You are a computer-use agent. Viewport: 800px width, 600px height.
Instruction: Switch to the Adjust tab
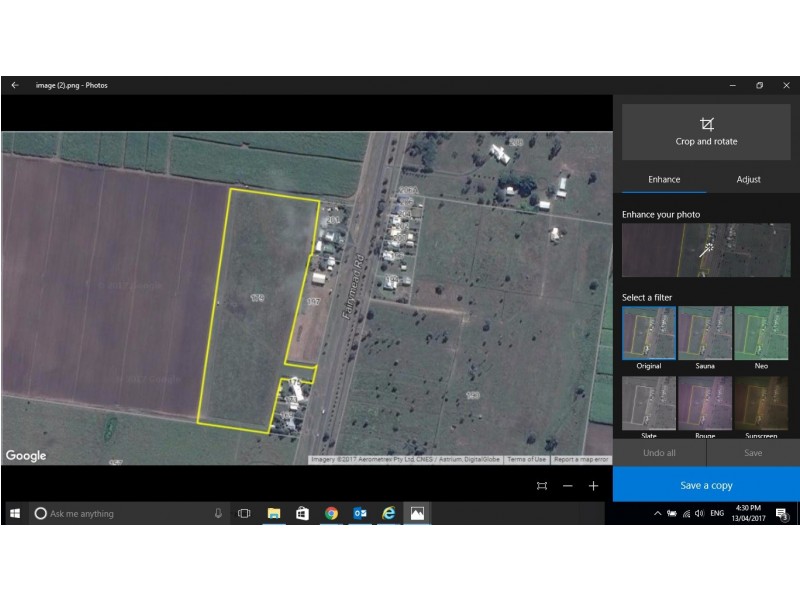(748, 180)
